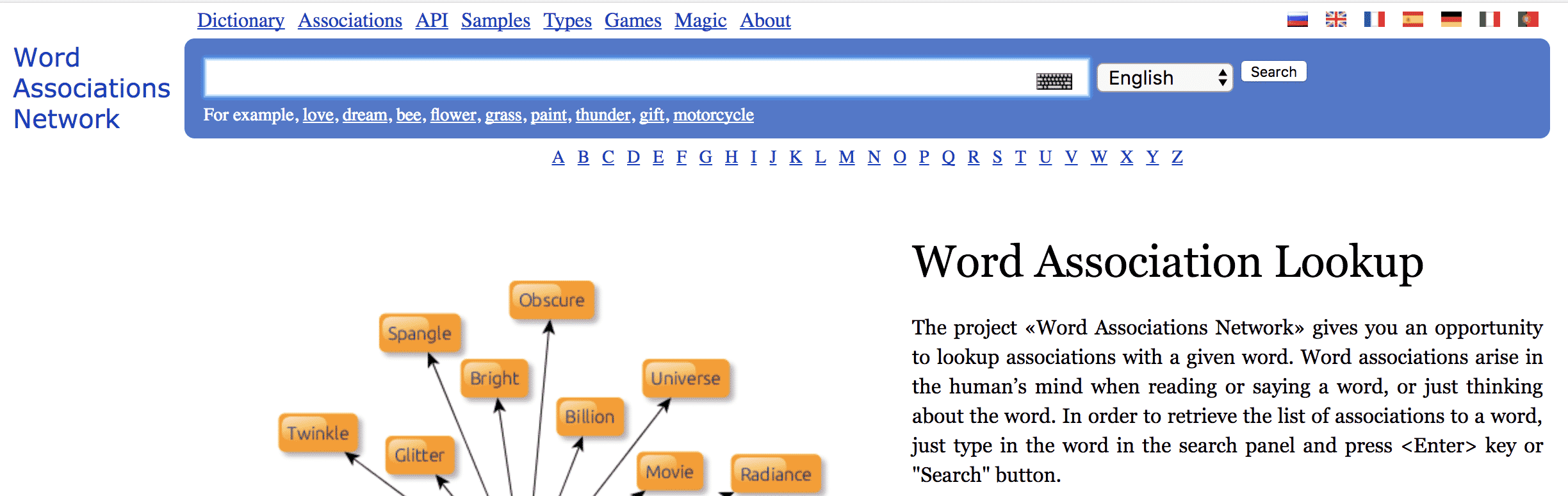Image resolution: width=1568 pixels, height=496 pixels.
Task: Open the About page
Action: [765, 21]
